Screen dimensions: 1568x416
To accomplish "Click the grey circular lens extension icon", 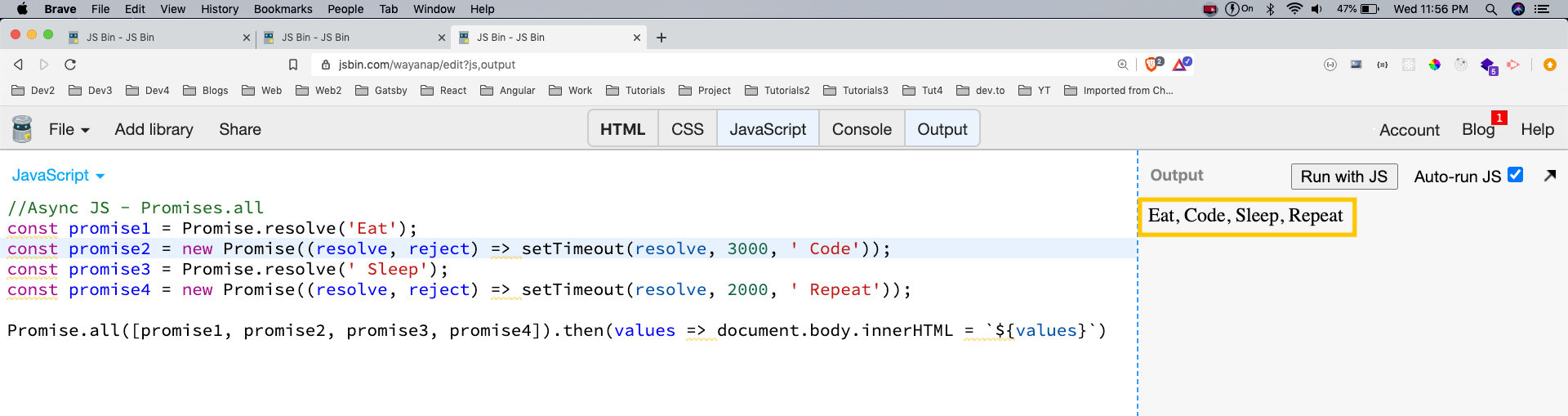I will tap(1461, 65).
